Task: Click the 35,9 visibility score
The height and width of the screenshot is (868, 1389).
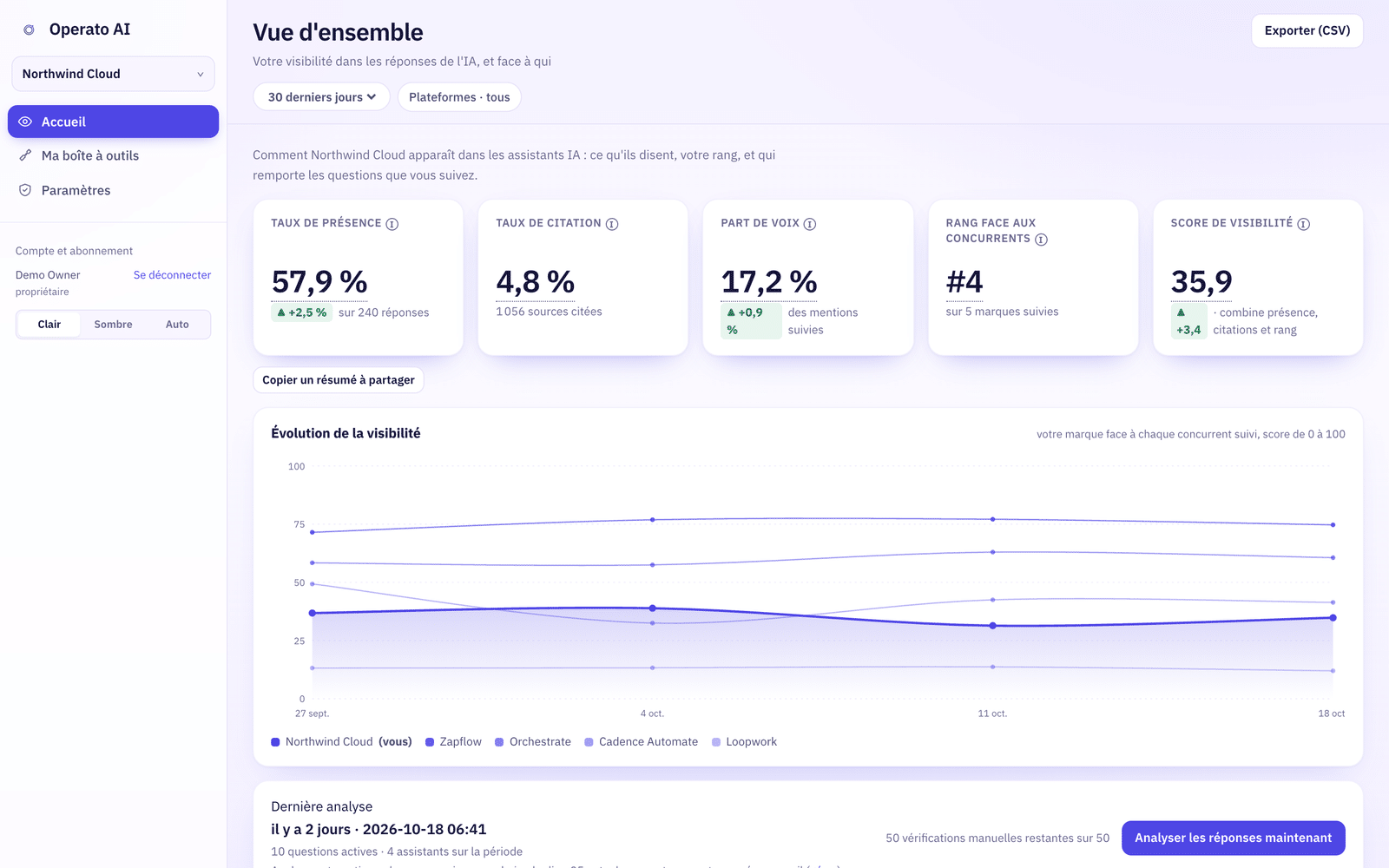Action: tap(1201, 282)
